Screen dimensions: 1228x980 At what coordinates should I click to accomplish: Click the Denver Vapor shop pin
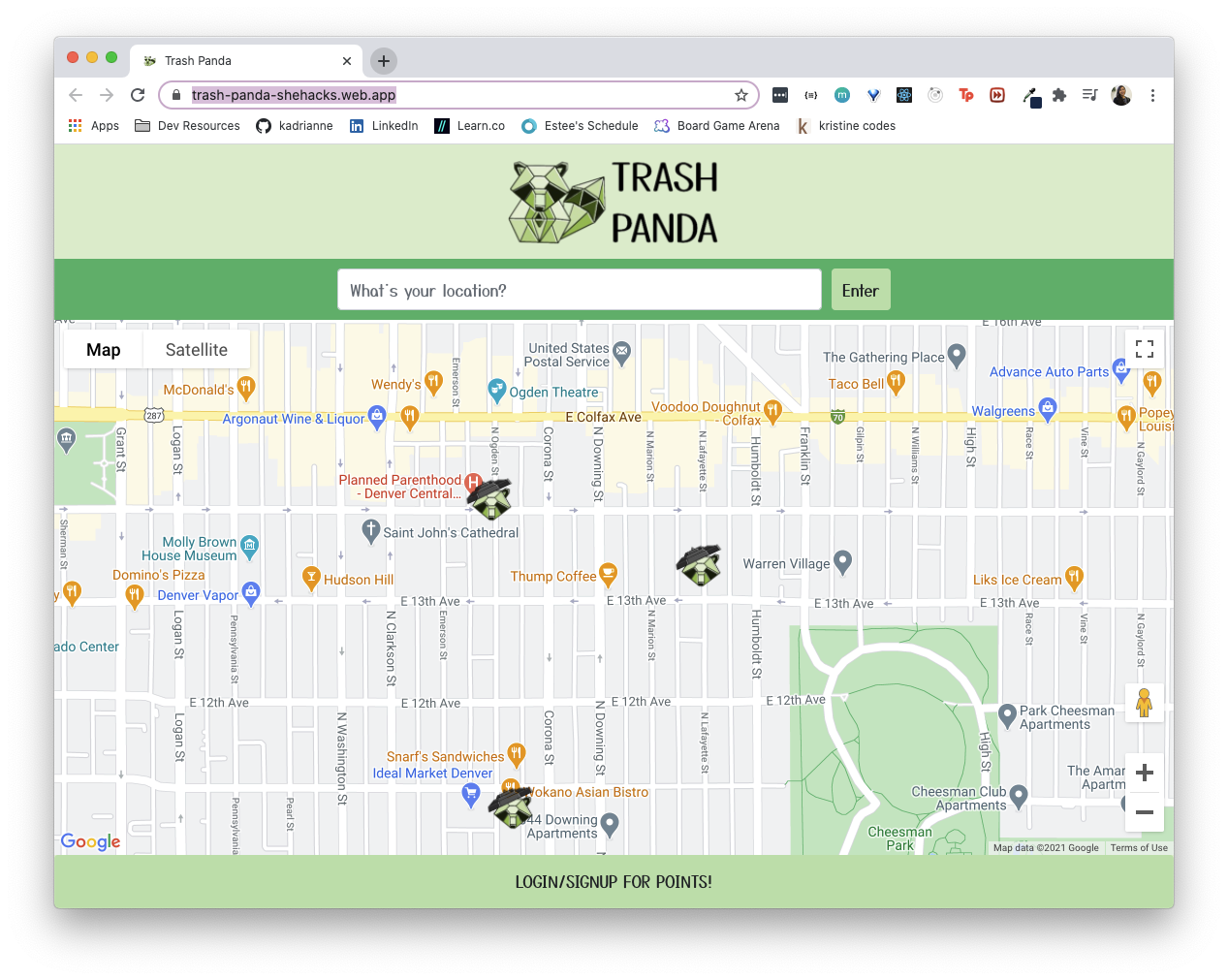[x=251, y=593]
